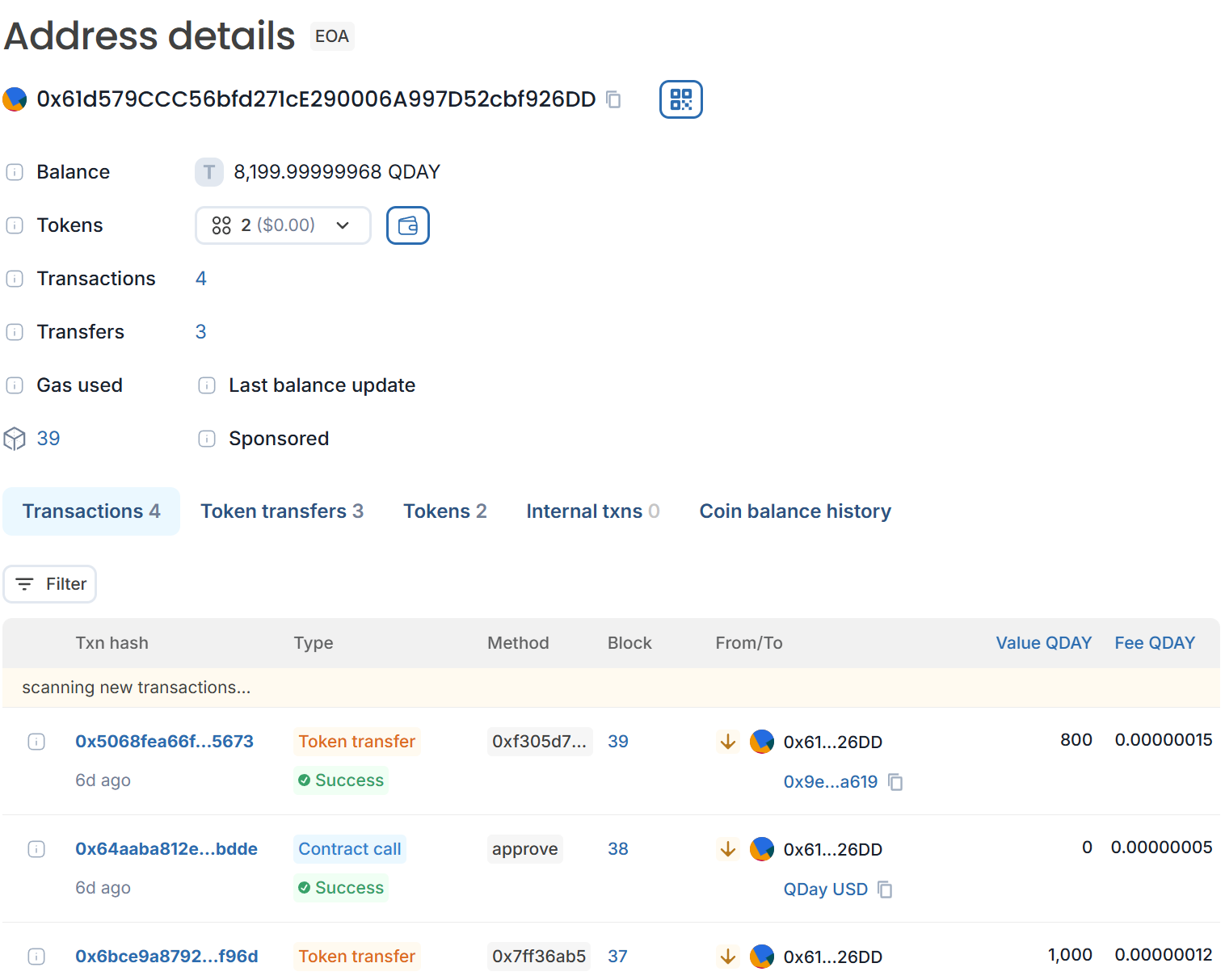The width and height of the screenshot is (1225, 980).
Task: Click the address identicon avatar at top
Action: (x=15, y=99)
